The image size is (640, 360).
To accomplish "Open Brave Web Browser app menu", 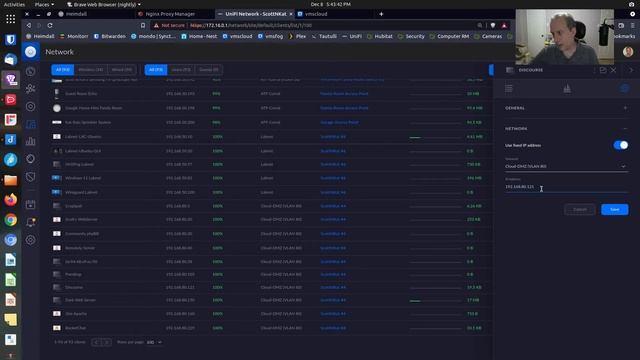I will [104, 4].
